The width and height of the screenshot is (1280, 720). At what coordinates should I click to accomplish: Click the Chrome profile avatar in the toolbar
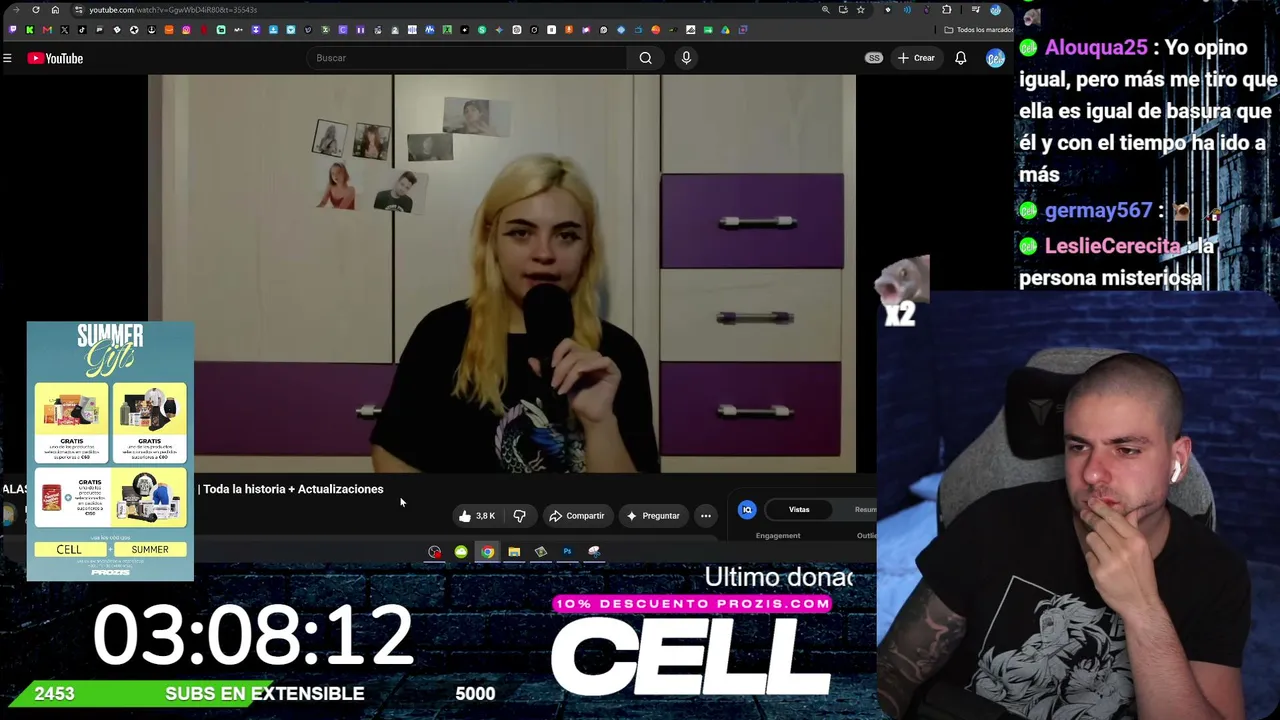click(995, 10)
